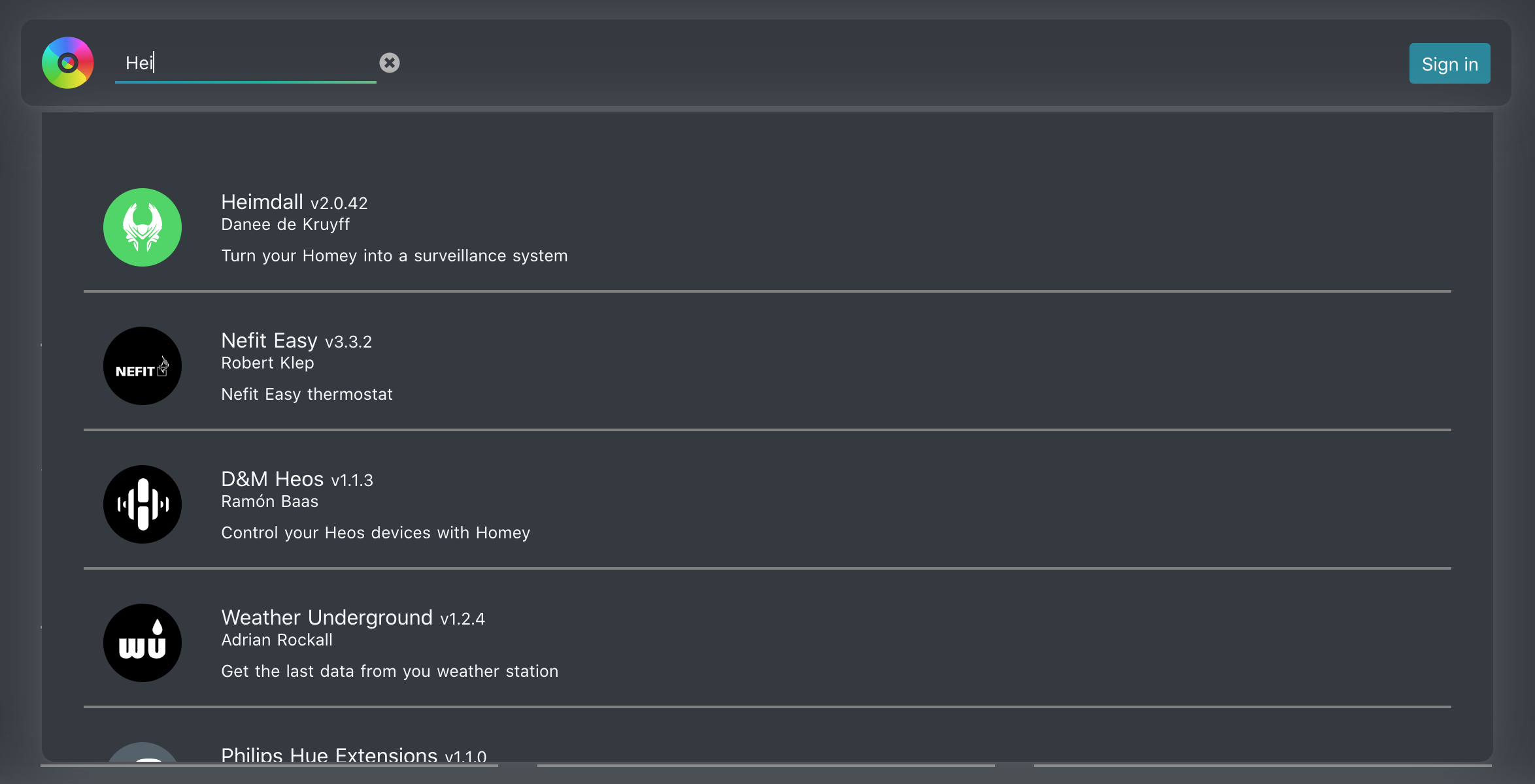Open the Nefit Easy v3.3.2 title
1535x784 pixels.
(x=296, y=341)
